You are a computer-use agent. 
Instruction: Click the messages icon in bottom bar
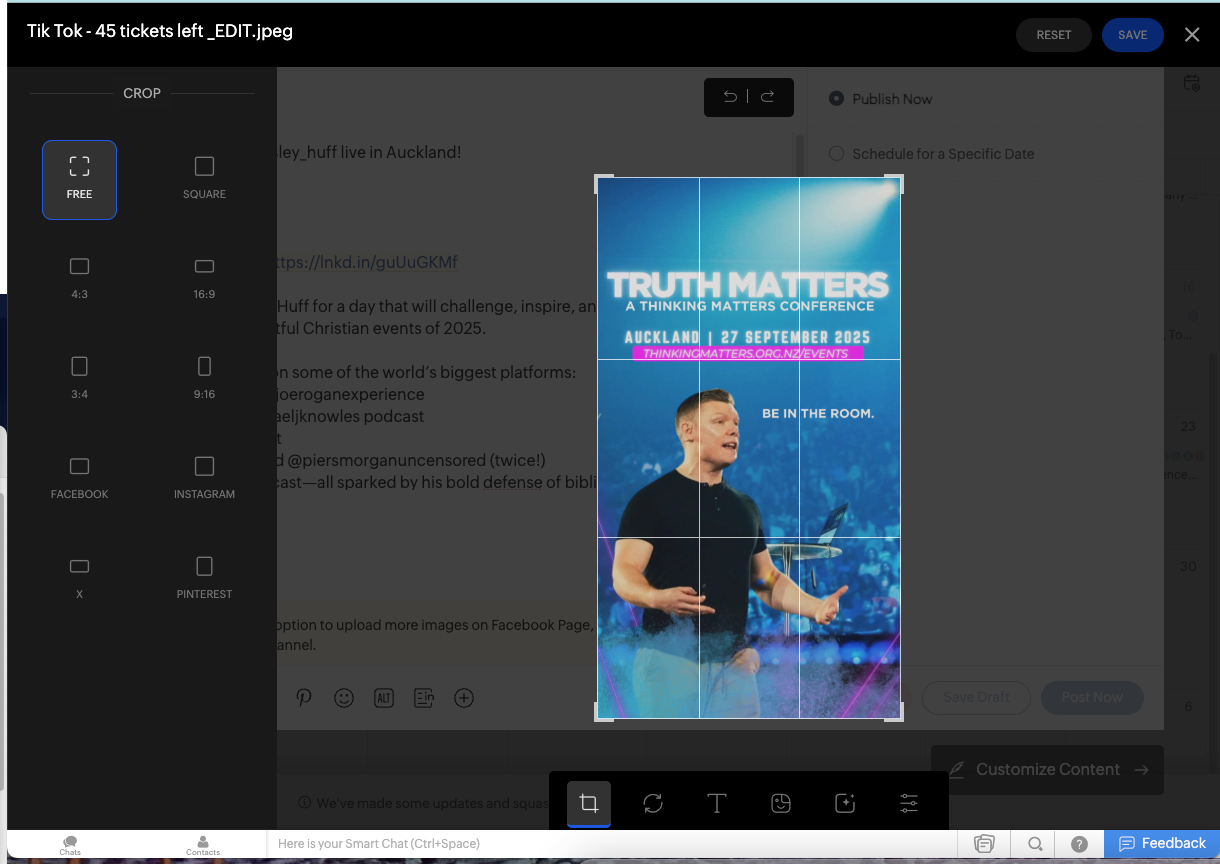pyautogui.click(x=985, y=844)
